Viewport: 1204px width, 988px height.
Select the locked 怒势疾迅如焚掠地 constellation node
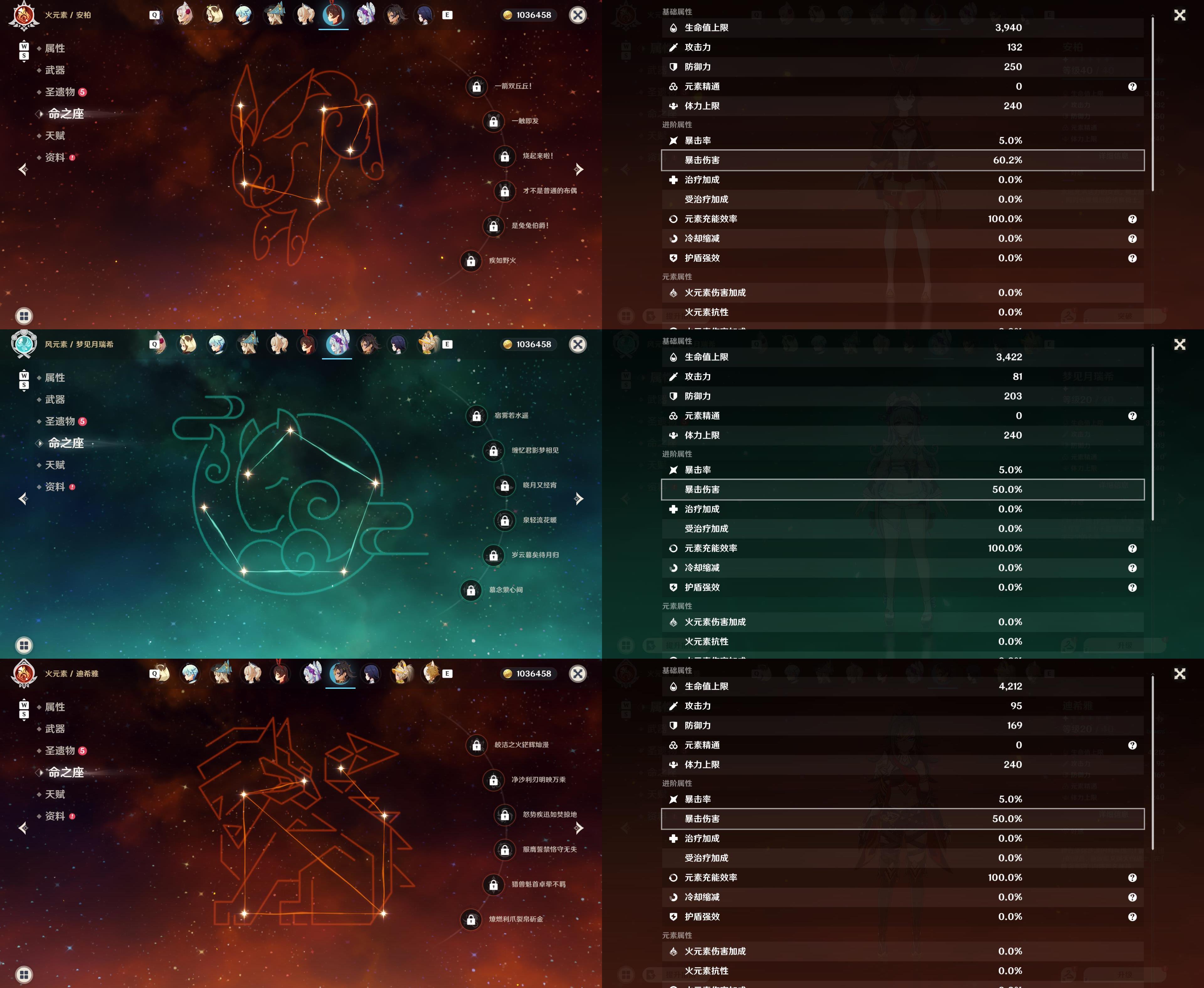click(x=505, y=815)
